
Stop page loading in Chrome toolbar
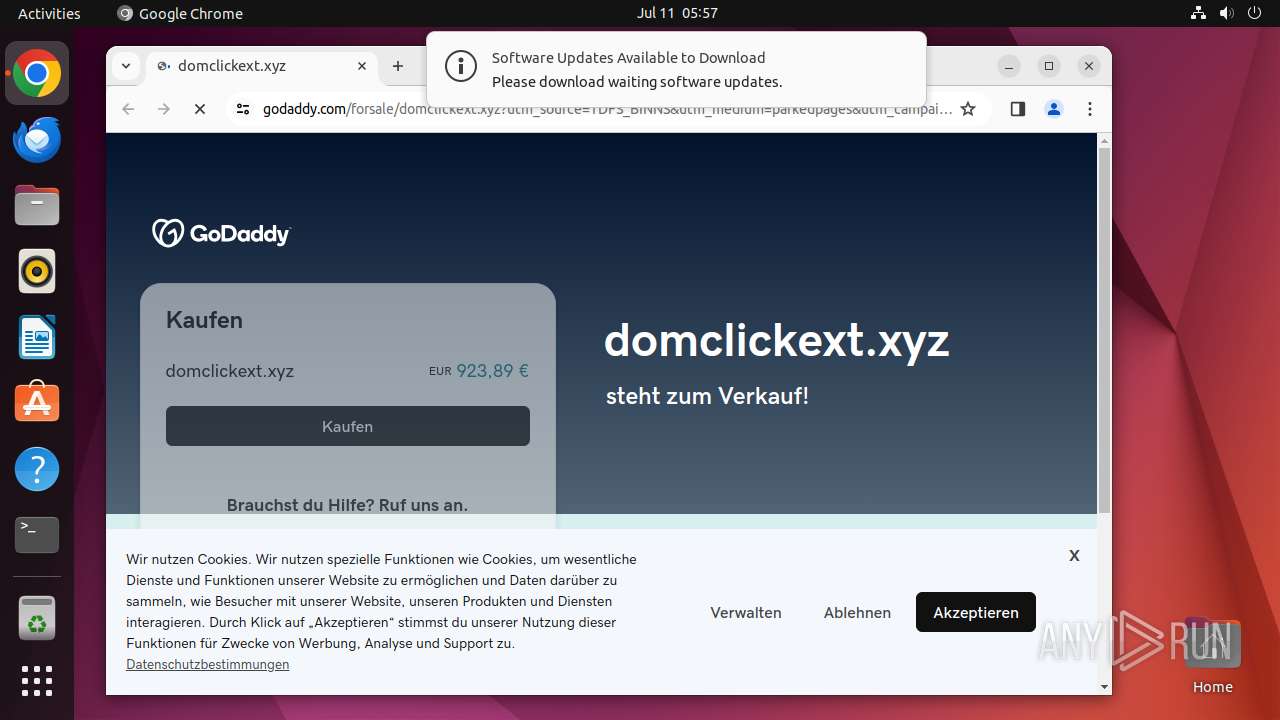(x=200, y=109)
